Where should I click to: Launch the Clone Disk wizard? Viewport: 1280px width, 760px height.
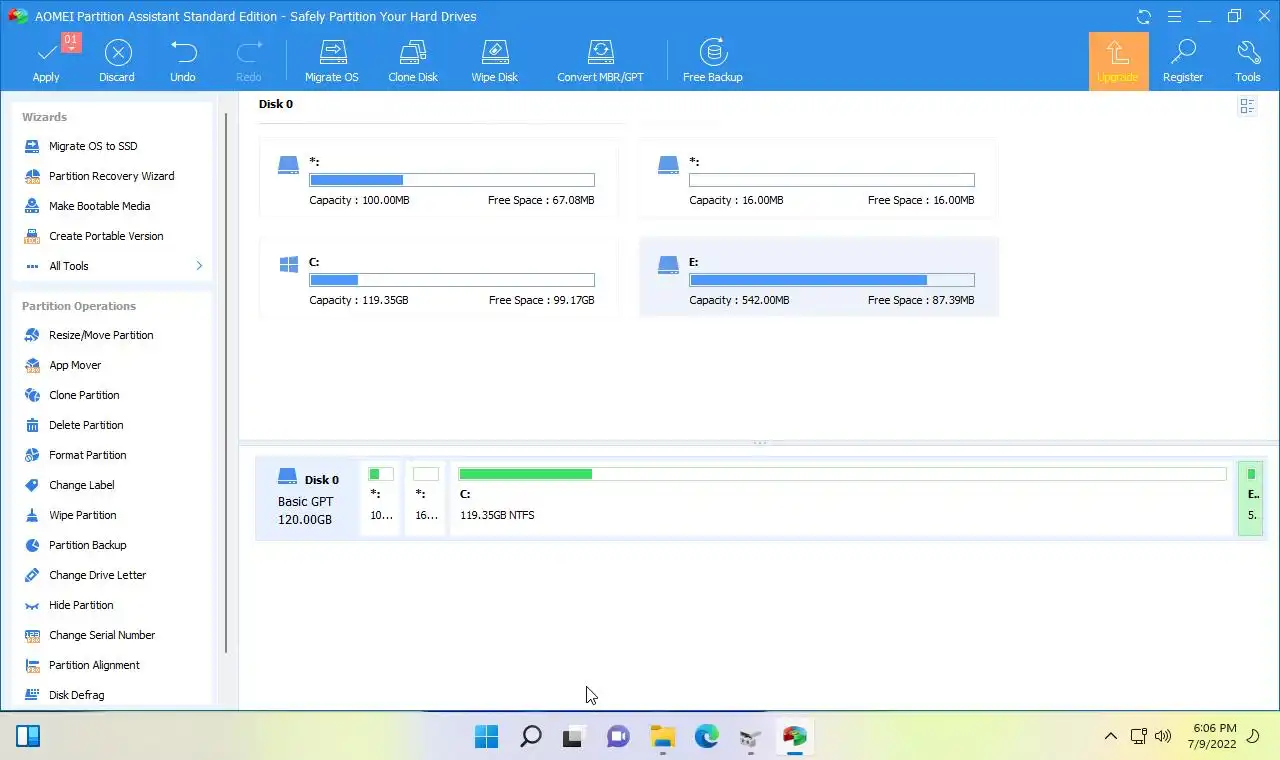[x=413, y=61]
